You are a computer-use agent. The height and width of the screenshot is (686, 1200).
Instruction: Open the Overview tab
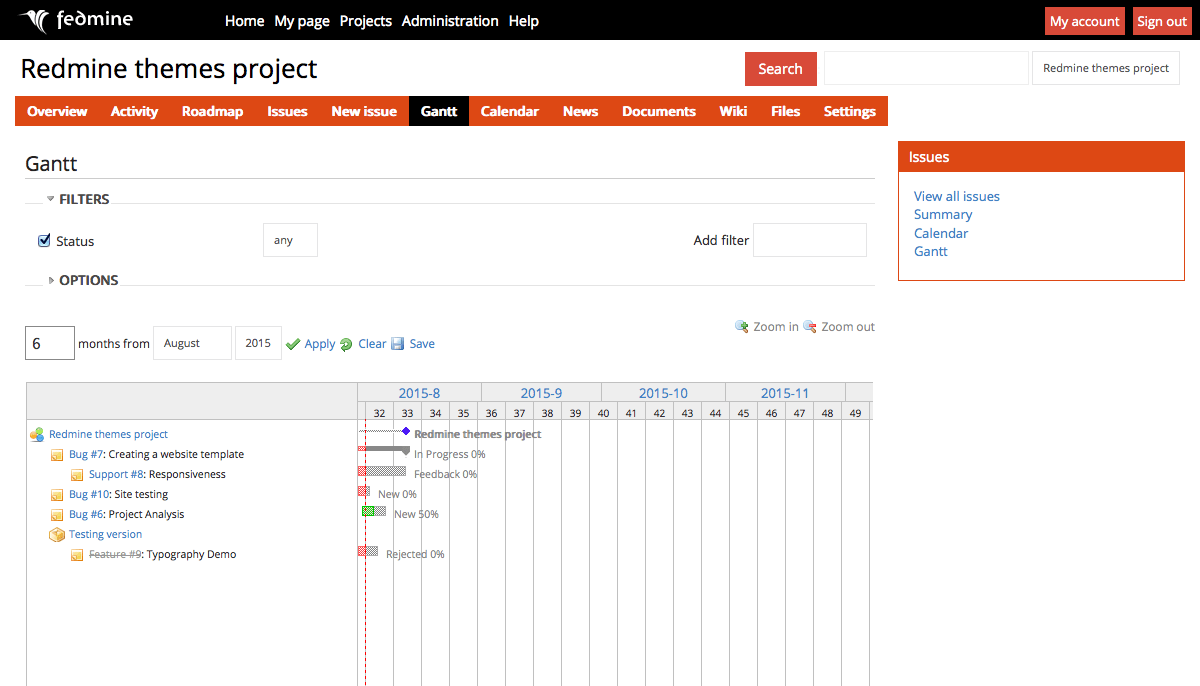57,111
